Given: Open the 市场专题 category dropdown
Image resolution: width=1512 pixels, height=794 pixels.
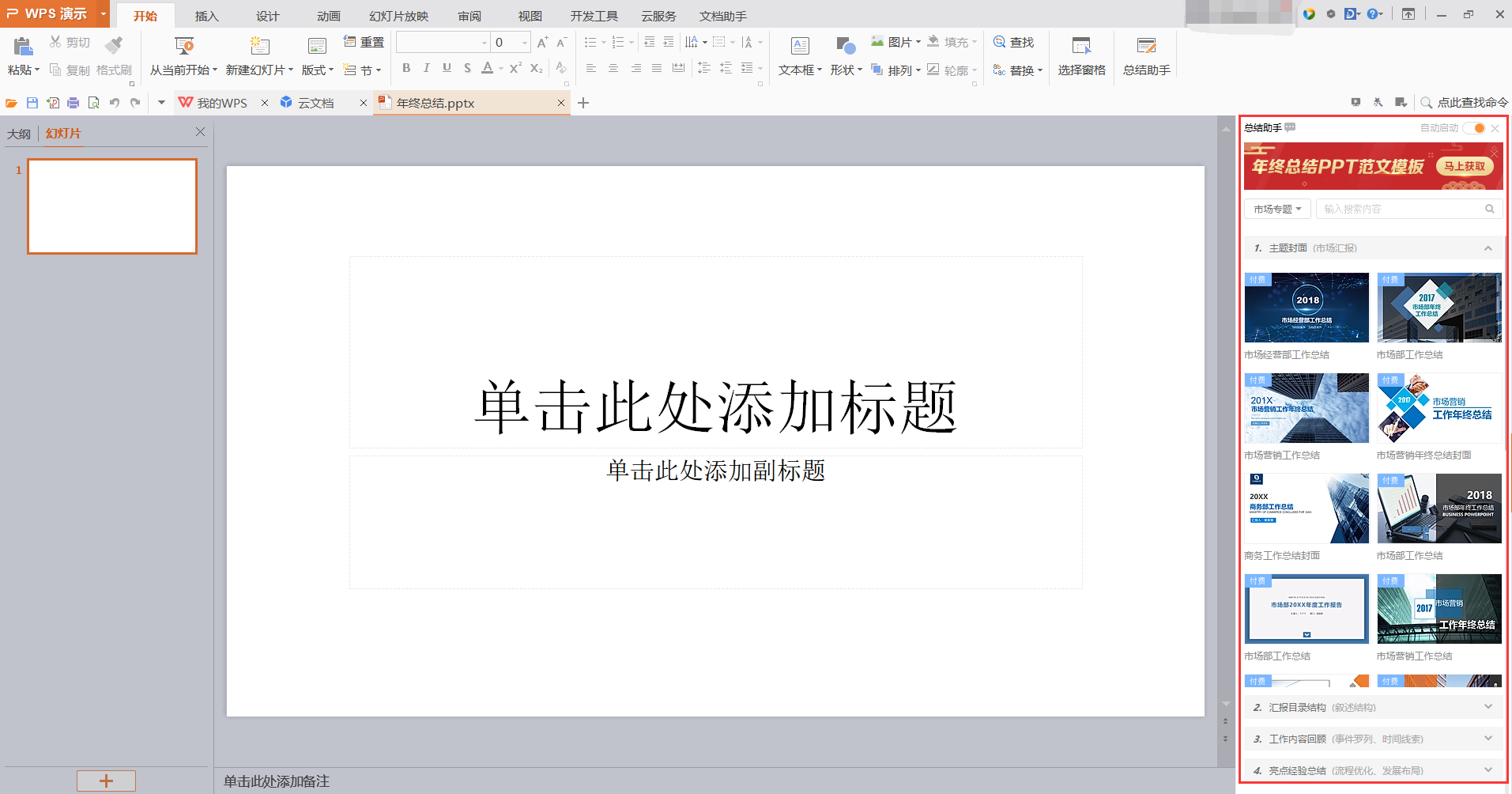Looking at the screenshot, I should click(1277, 209).
